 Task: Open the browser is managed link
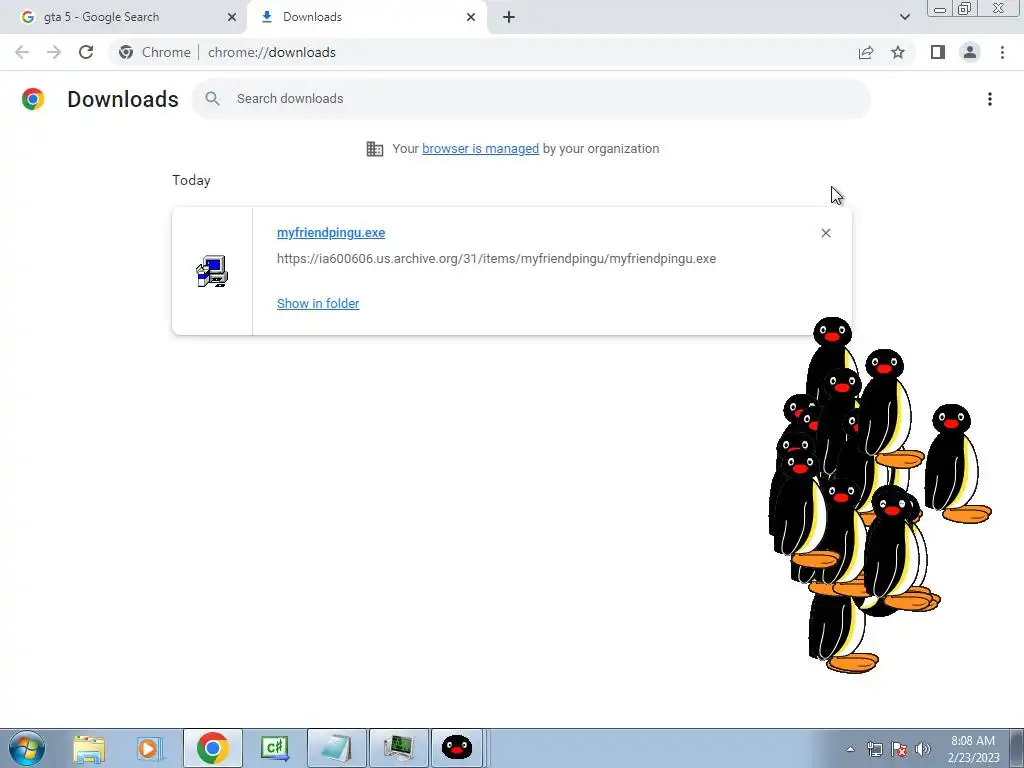click(481, 149)
